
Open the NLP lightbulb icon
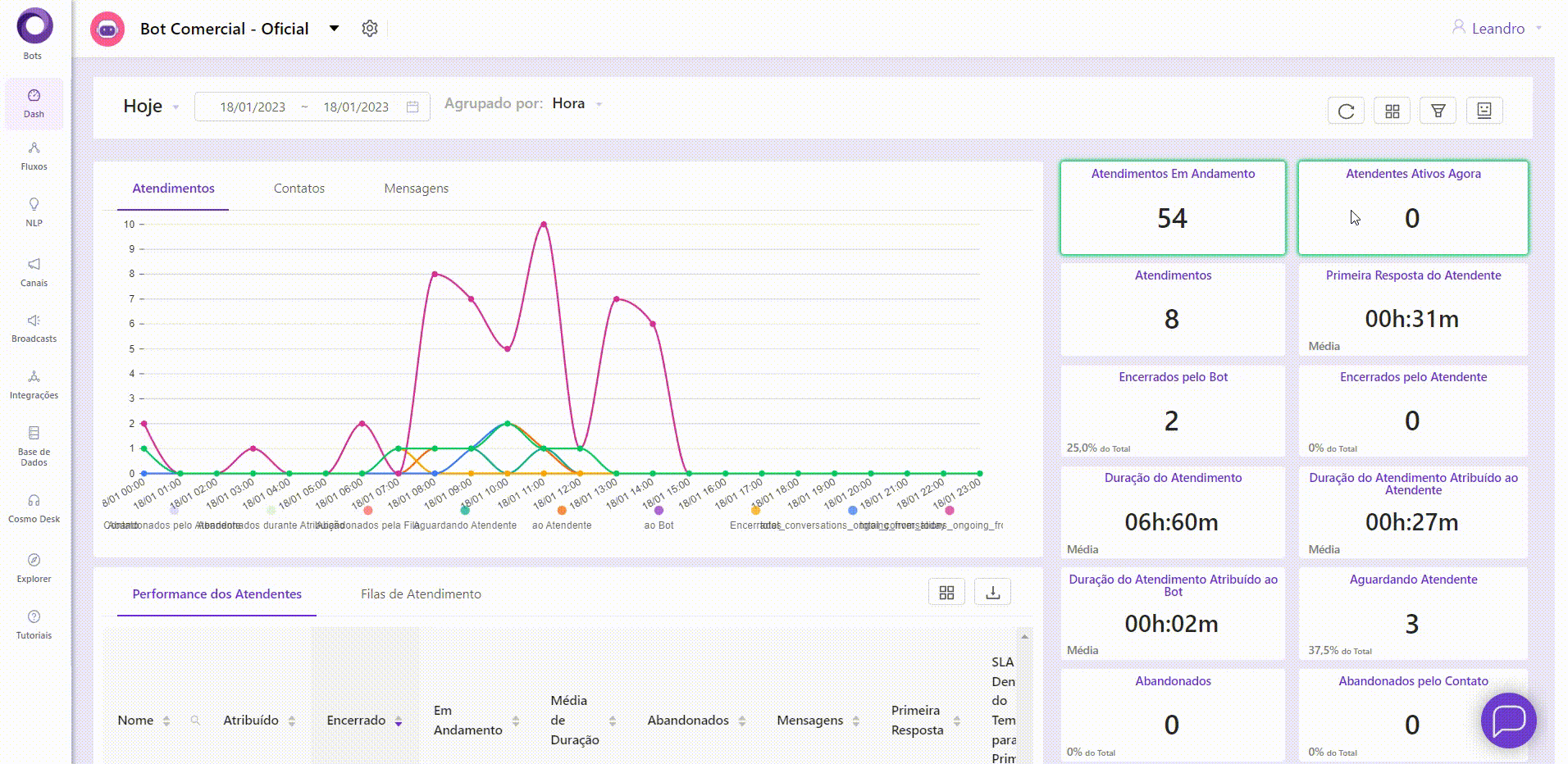coord(34,211)
